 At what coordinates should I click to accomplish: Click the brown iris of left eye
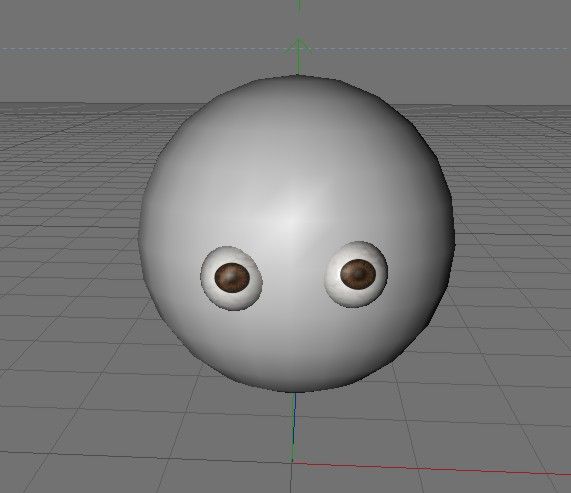pyautogui.click(x=232, y=278)
